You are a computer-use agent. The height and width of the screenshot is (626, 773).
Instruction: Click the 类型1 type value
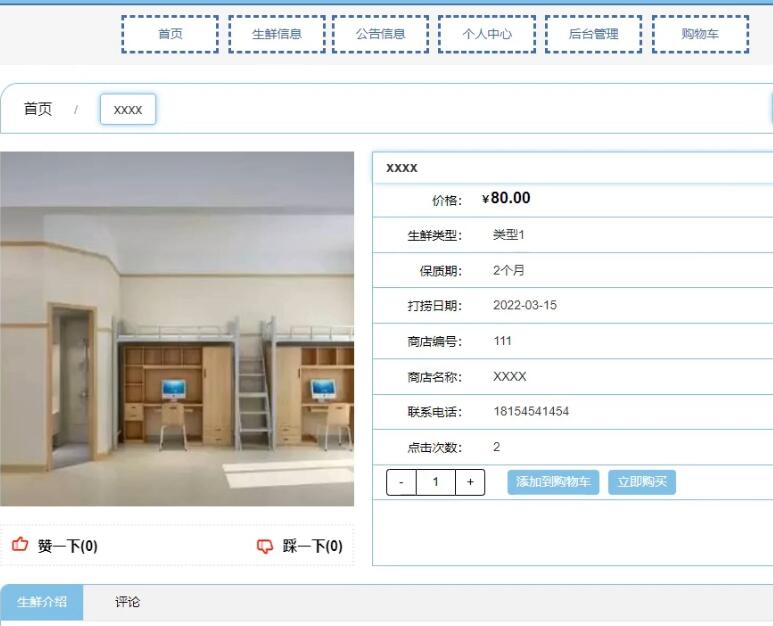[x=509, y=235]
